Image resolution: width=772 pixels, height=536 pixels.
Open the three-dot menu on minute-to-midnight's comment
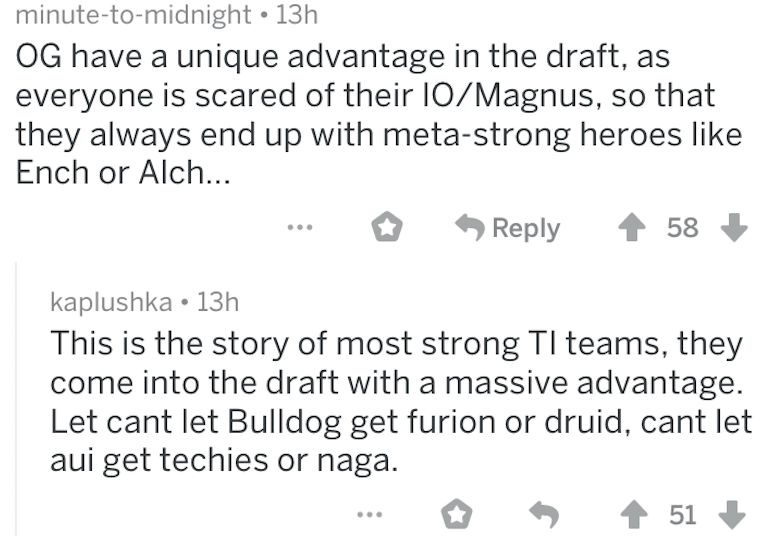point(297,229)
